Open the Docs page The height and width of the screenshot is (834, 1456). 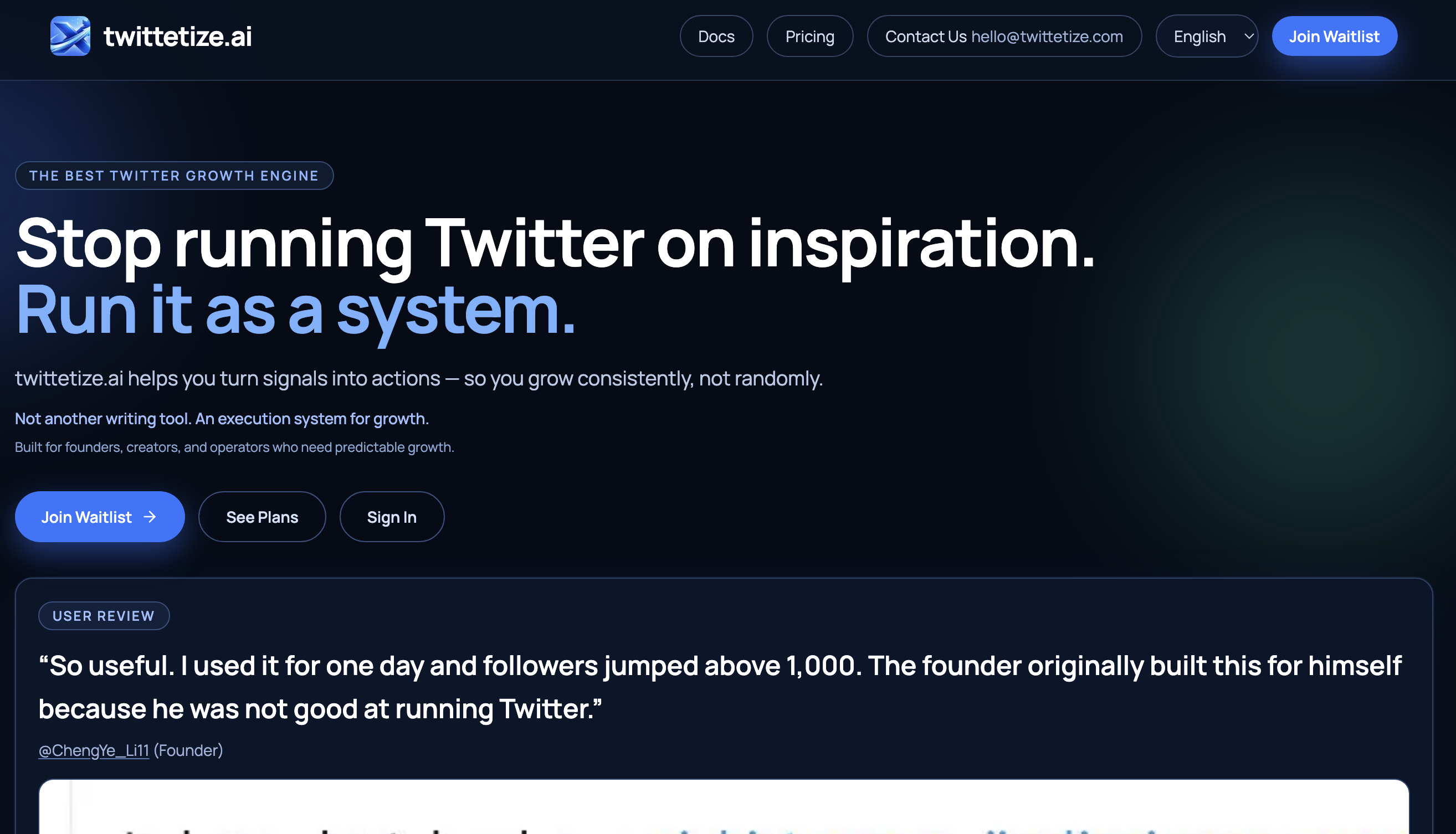[716, 36]
